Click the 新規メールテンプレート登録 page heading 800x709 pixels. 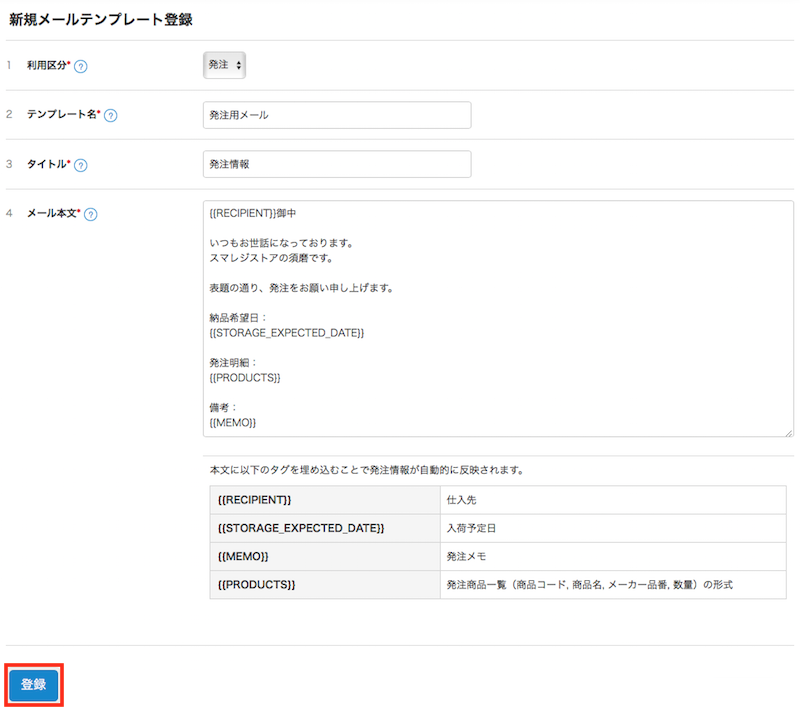pyautogui.click(x=101, y=19)
